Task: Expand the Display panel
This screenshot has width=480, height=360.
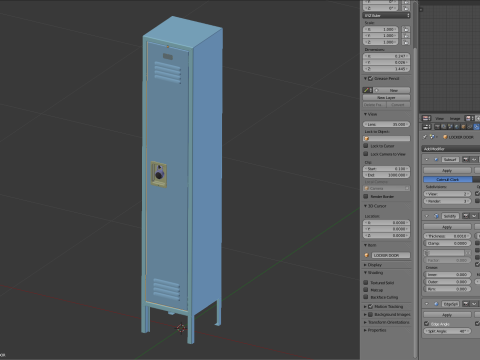Action: 366,265
